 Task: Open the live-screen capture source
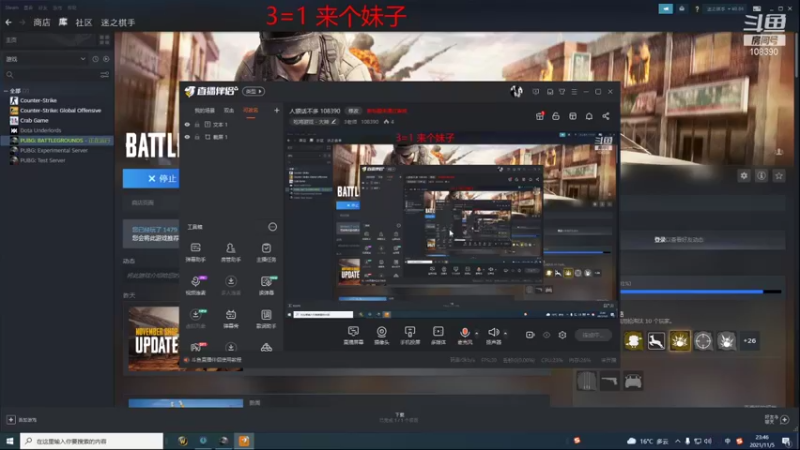353,336
